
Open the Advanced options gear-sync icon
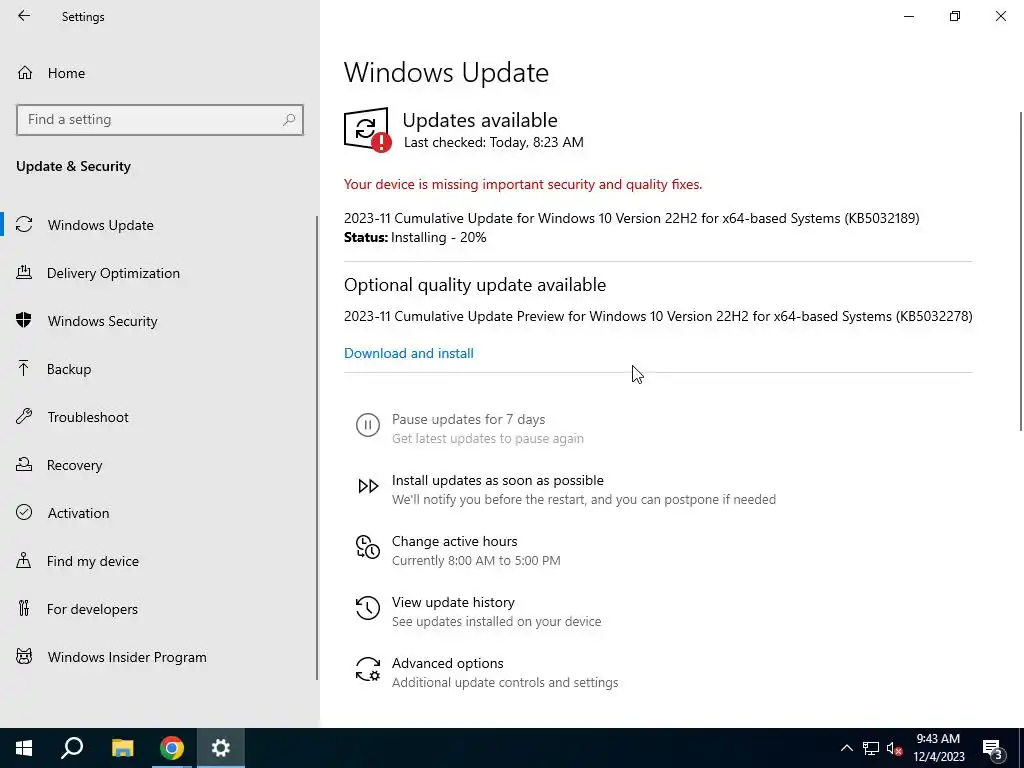click(x=368, y=669)
